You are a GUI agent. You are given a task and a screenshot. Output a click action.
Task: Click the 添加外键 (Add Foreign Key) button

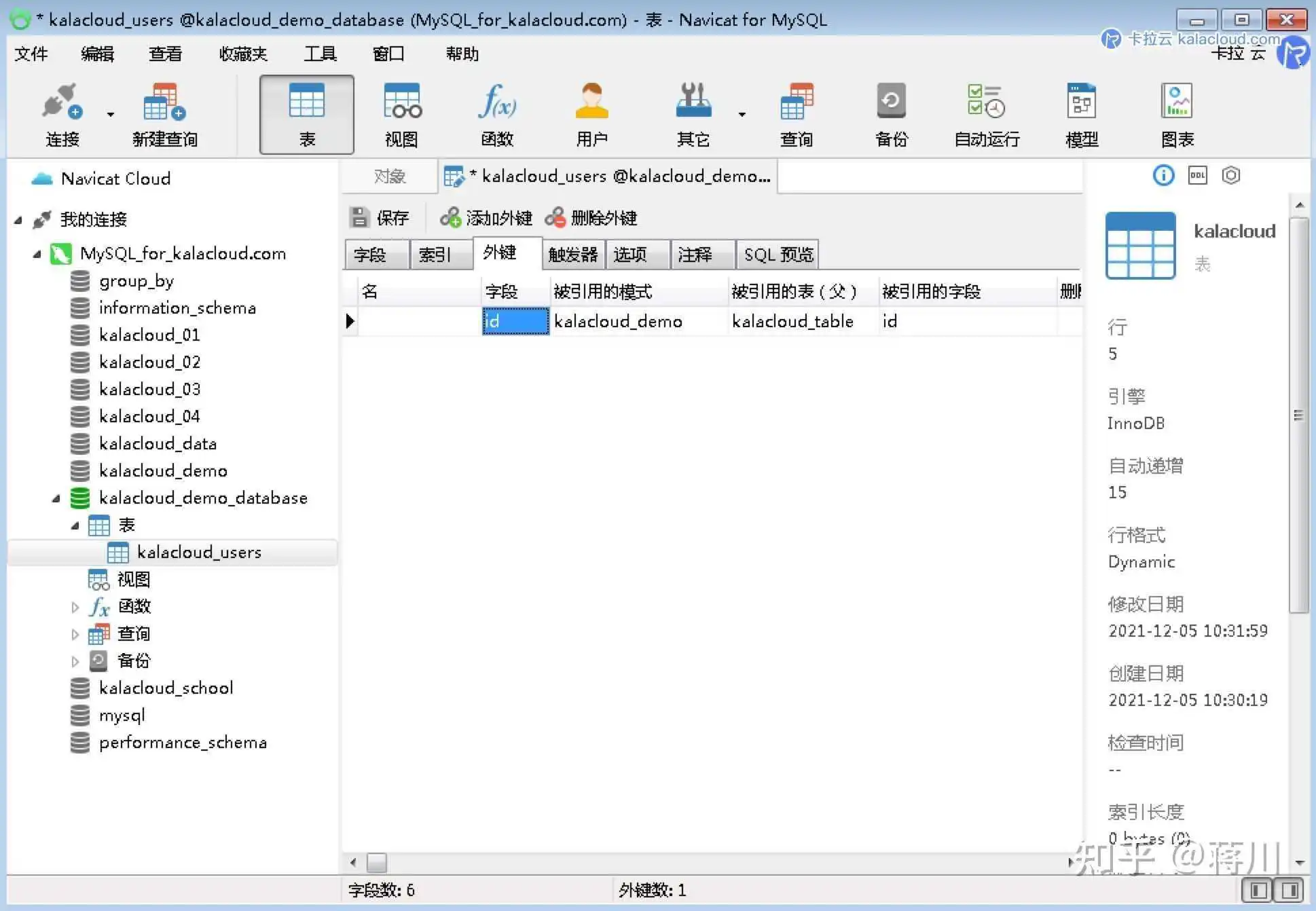(x=486, y=218)
